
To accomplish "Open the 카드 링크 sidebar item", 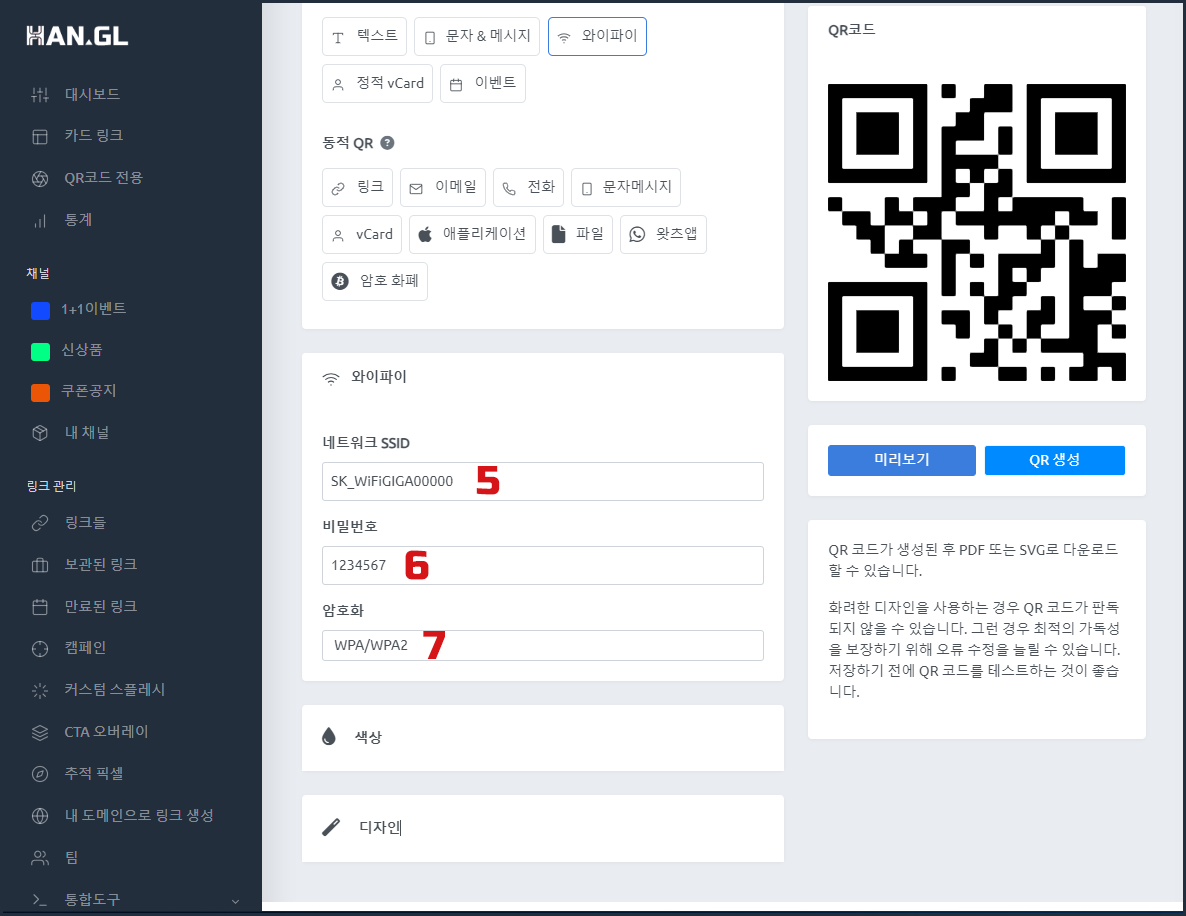I will click(x=94, y=135).
